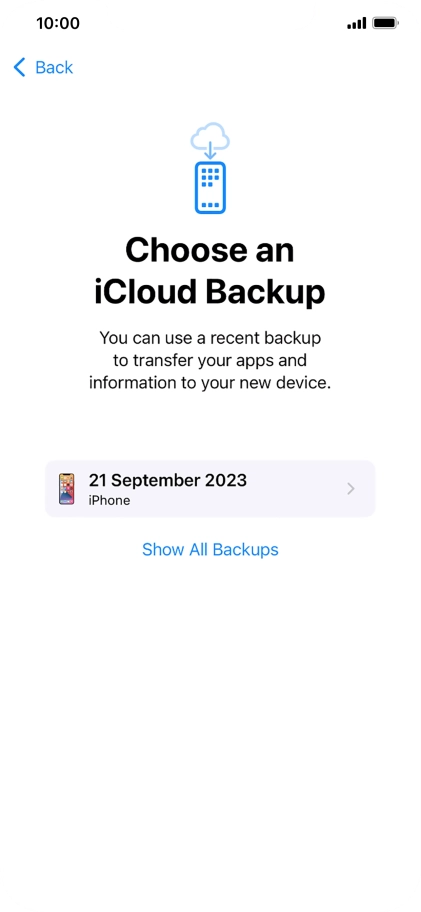The width and height of the screenshot is (421, 912).
Task: Tap the "information to your new device" line
Action: 210,384
